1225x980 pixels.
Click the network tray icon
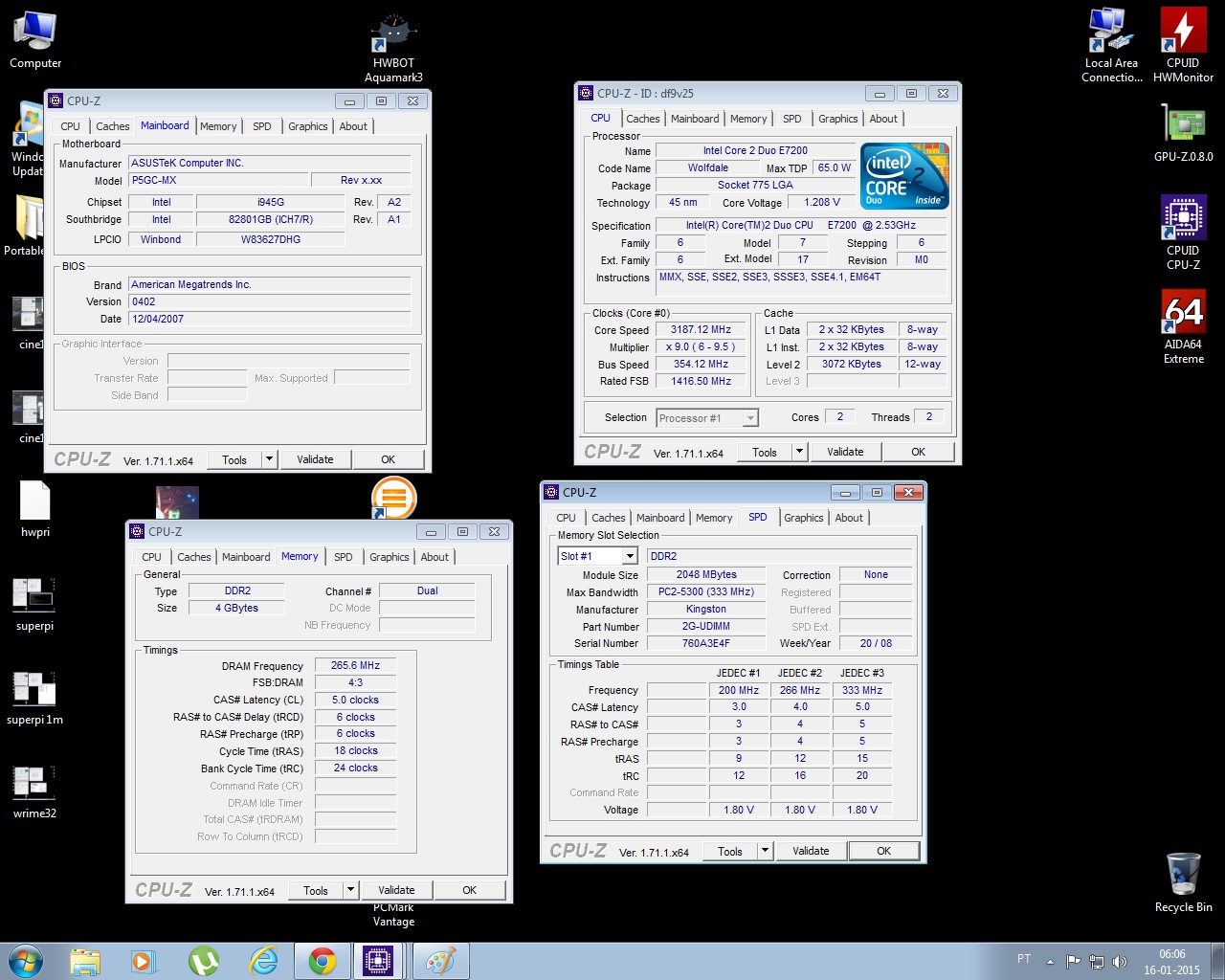click(x=1097, y=961)
